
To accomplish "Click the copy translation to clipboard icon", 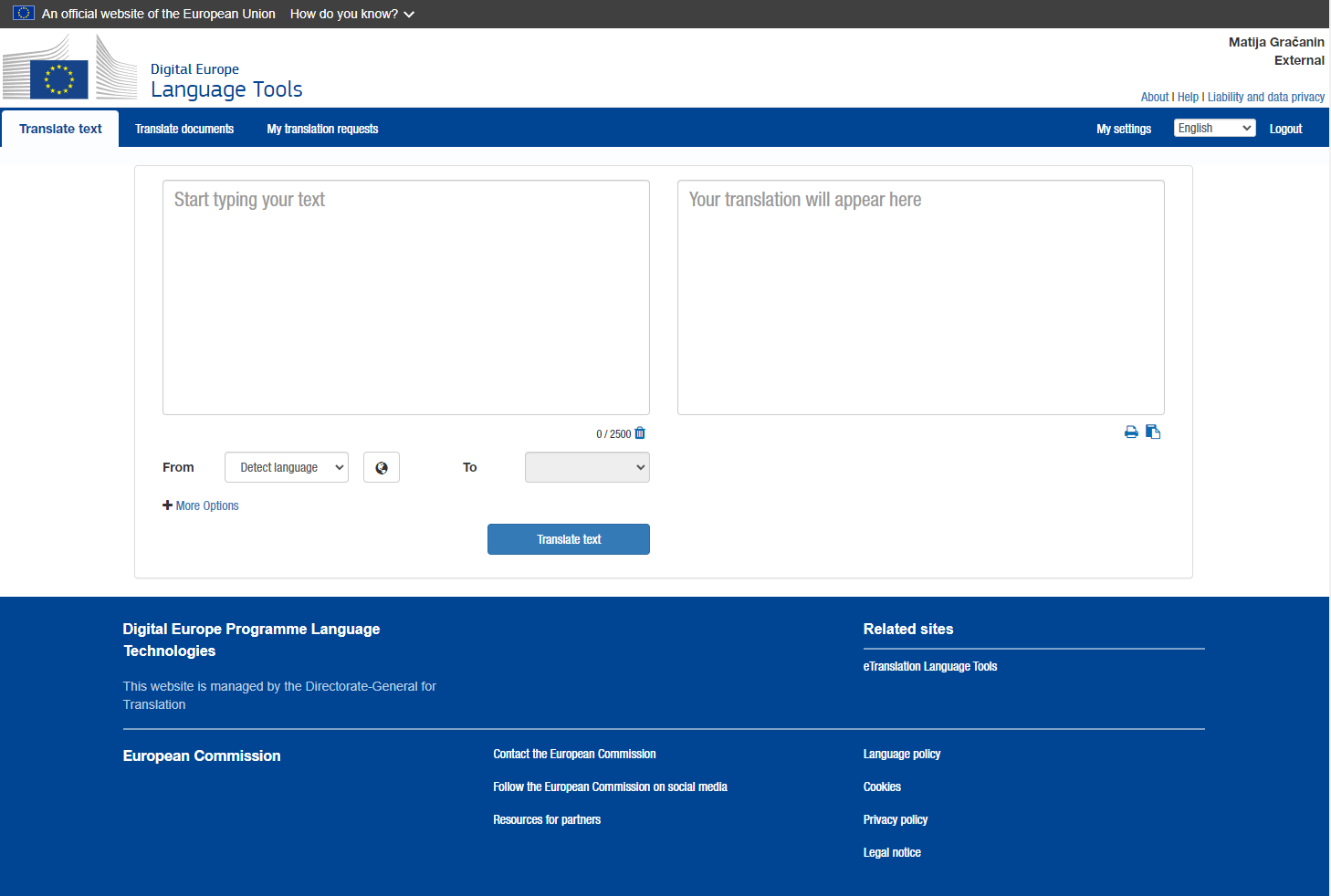I will [1153, 432].
